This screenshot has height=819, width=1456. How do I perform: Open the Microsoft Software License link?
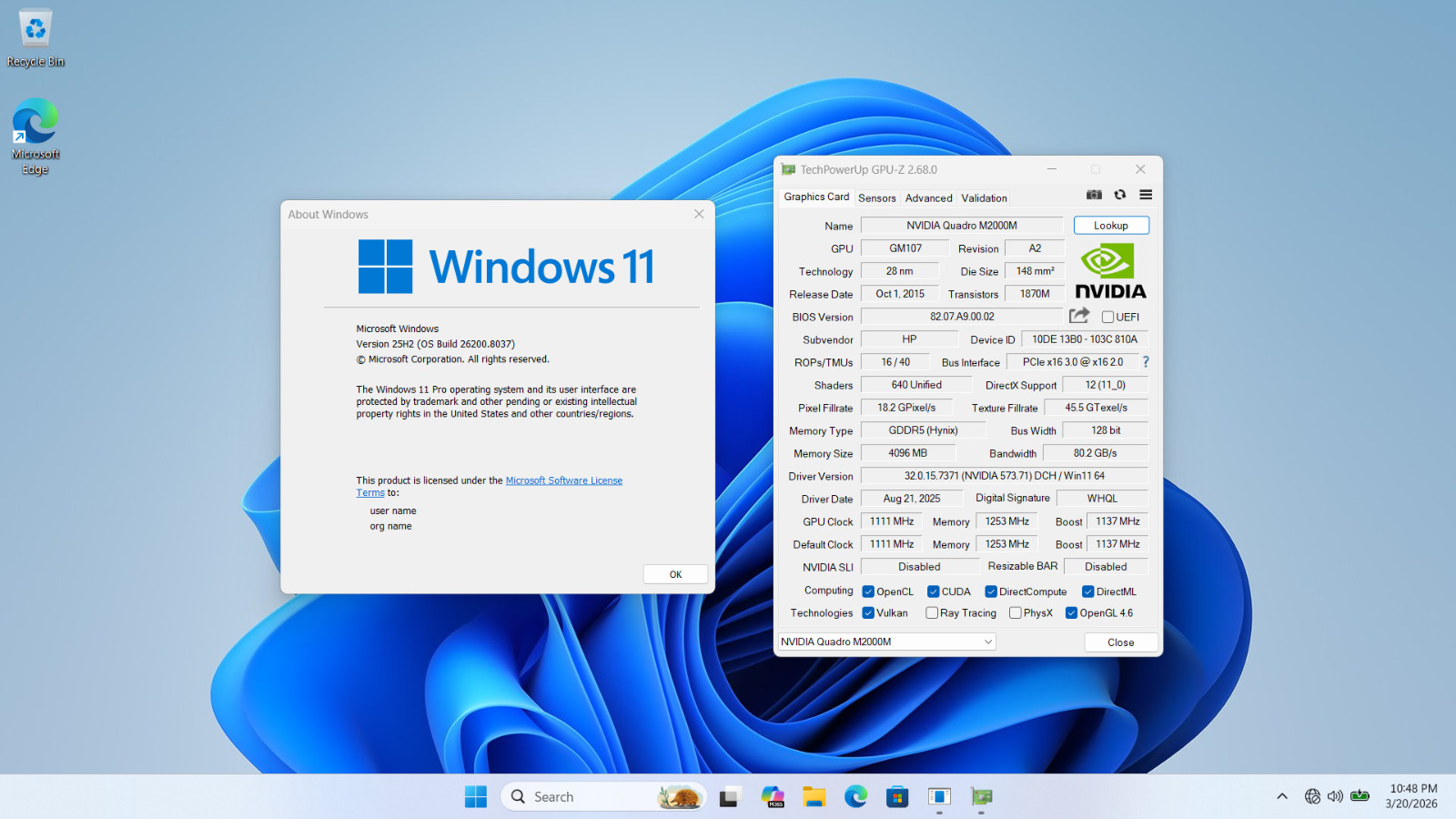564,480
